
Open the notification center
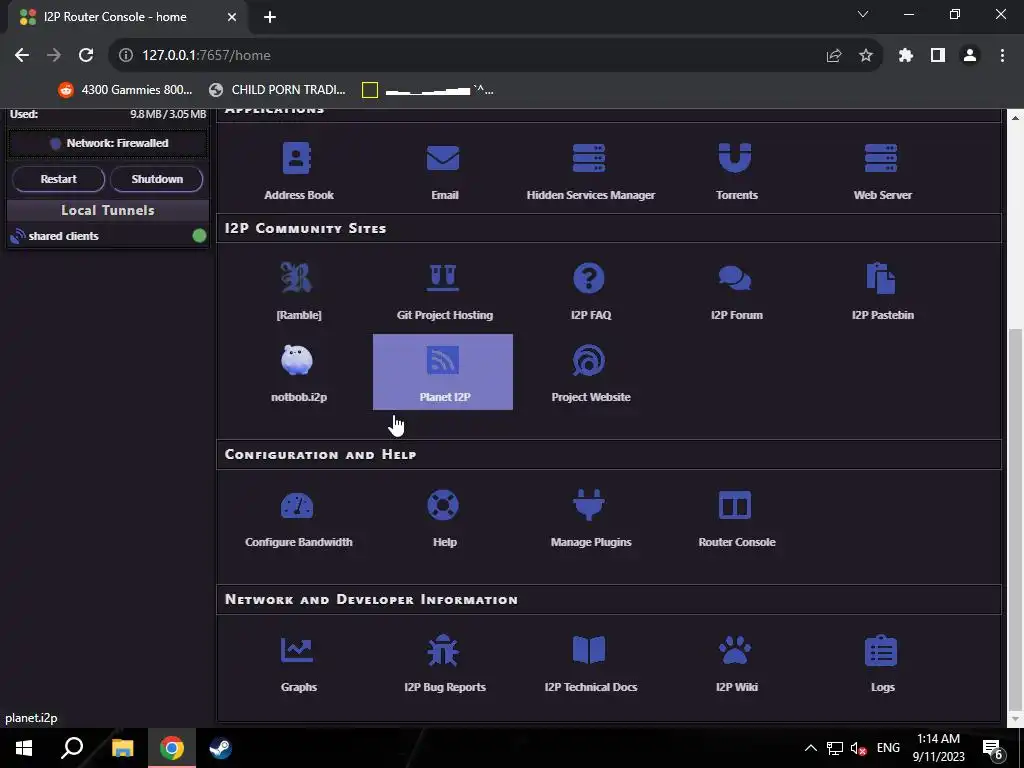(x=993, y=748)
